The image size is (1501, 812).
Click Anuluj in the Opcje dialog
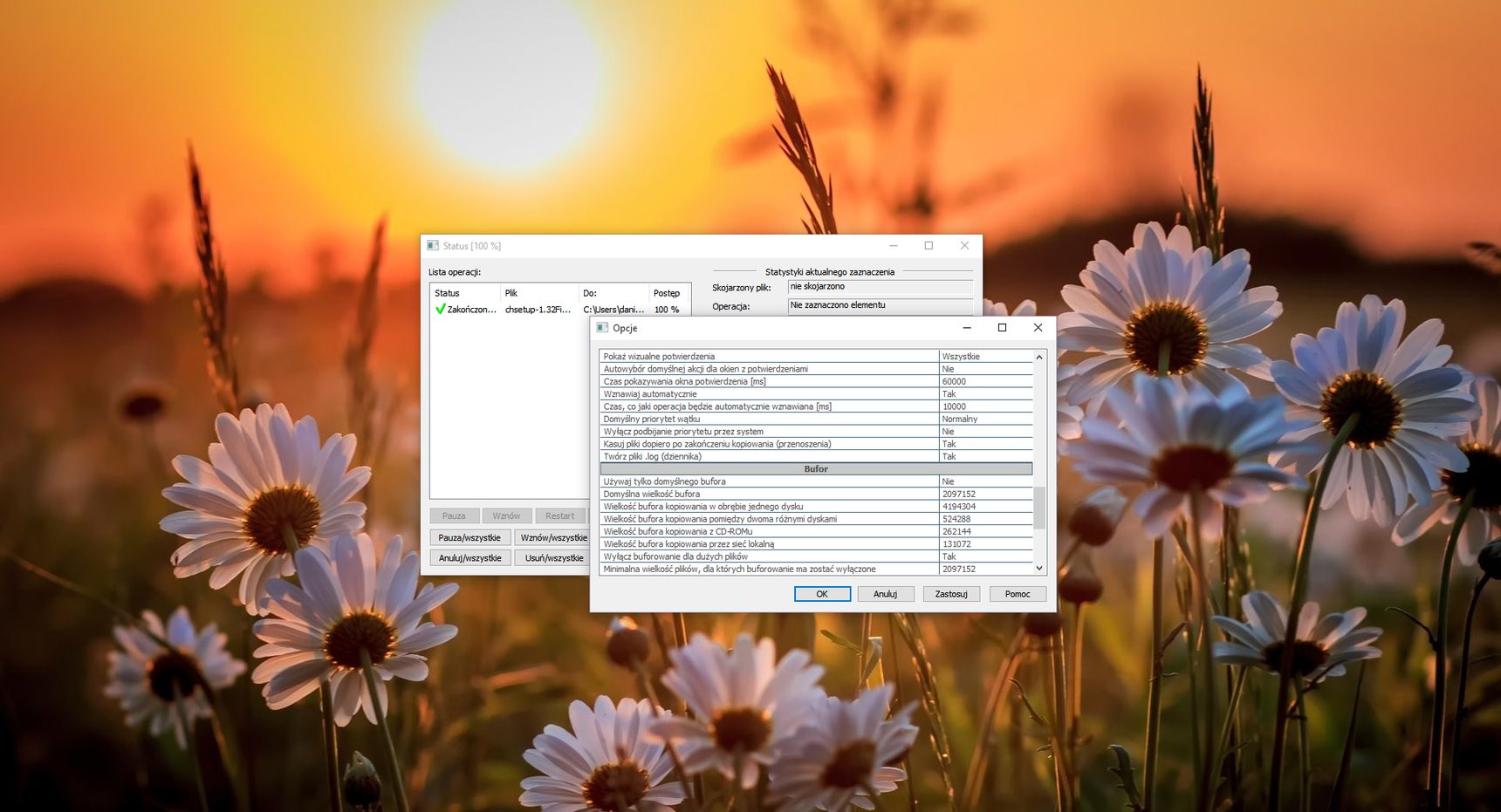(x=885, y=594)
